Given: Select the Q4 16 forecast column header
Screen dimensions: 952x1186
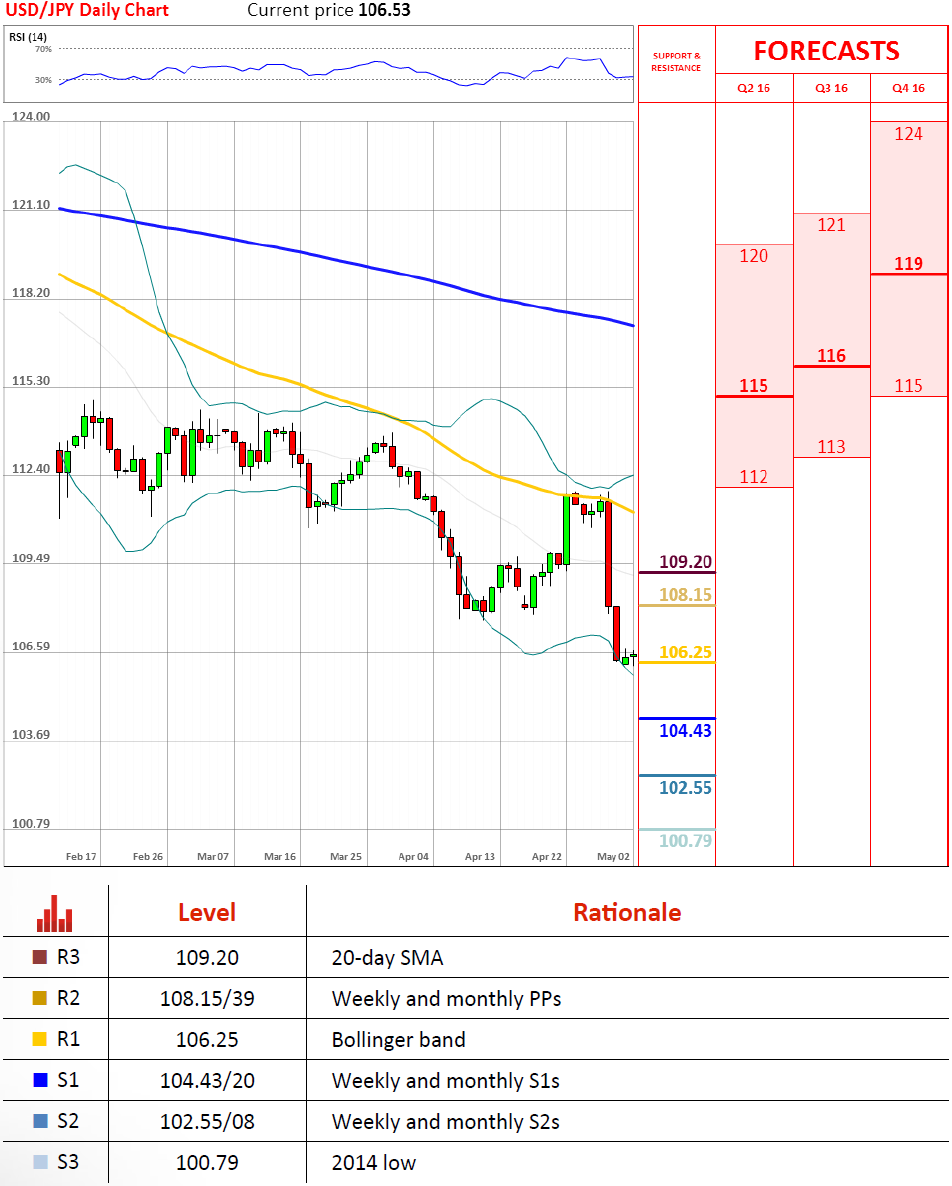Looking at the screenshot, I should (x=908, y=88).
